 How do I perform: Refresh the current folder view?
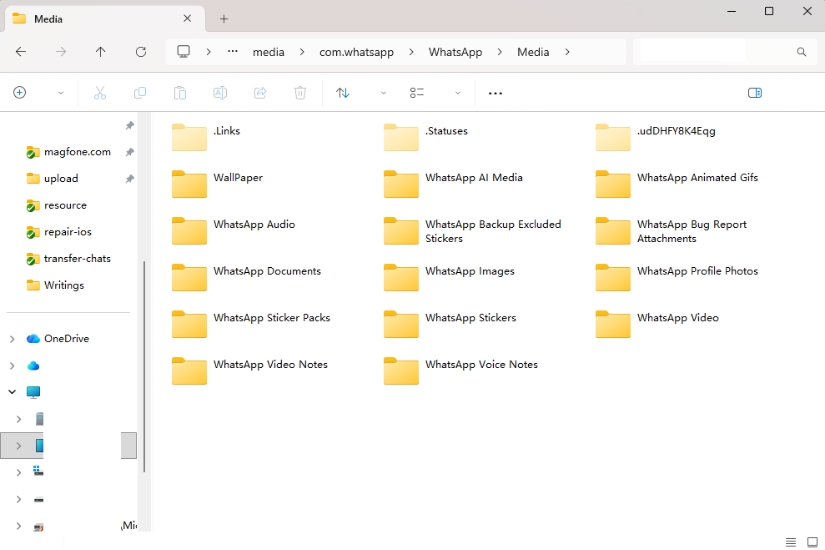pos(141,52)
